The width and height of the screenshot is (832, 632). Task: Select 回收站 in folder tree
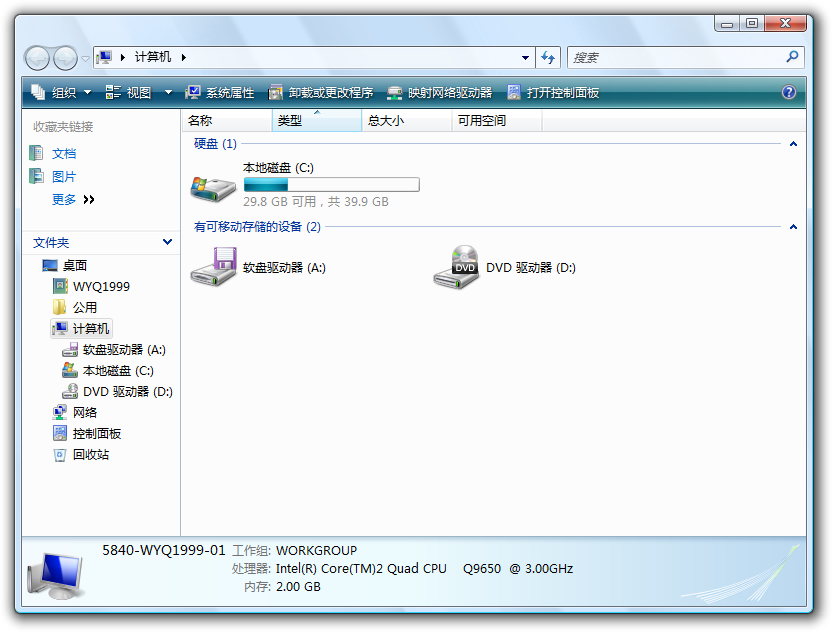click(91, 454)
